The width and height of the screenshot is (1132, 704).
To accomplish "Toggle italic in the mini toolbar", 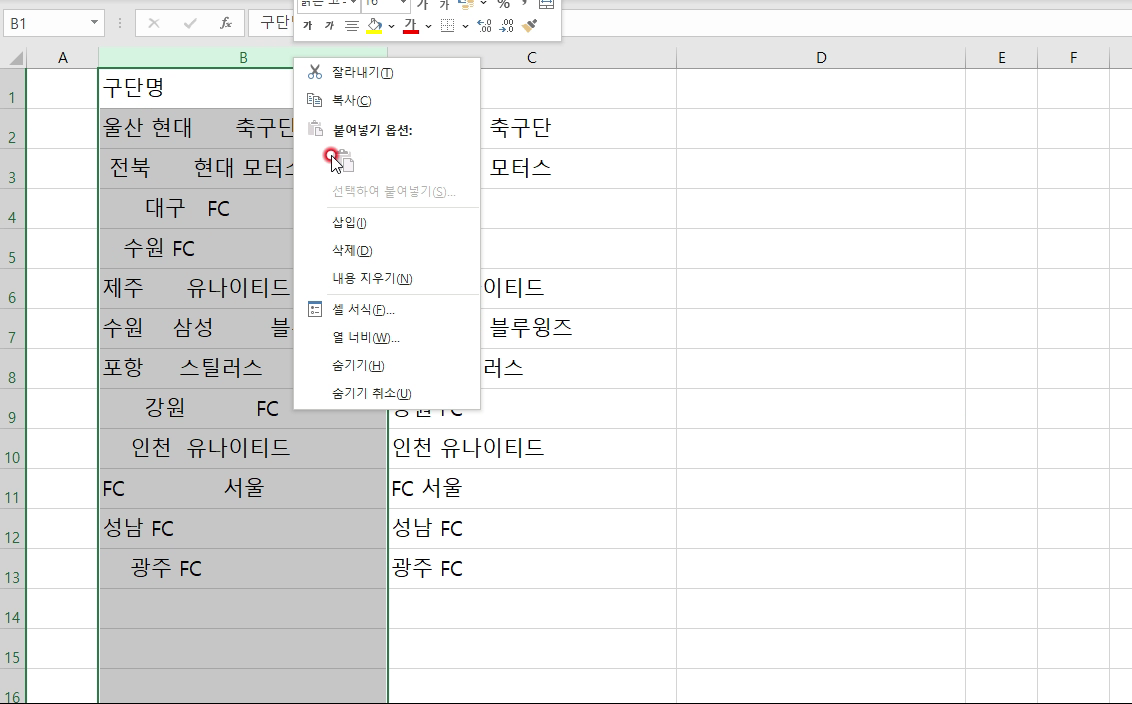I will 329,26.
